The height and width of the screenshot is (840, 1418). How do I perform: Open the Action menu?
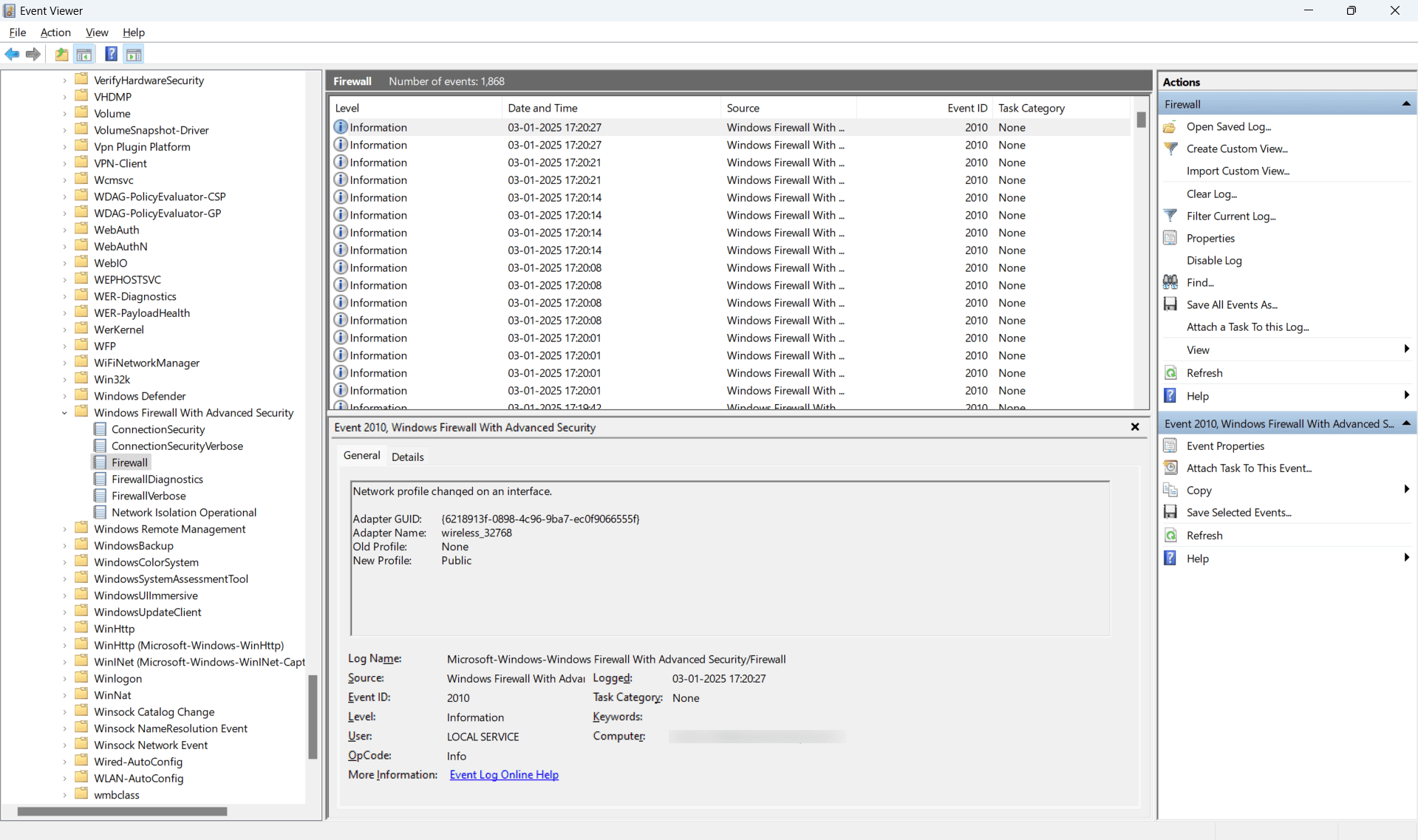pyautogui.click(x=55, y=33)
